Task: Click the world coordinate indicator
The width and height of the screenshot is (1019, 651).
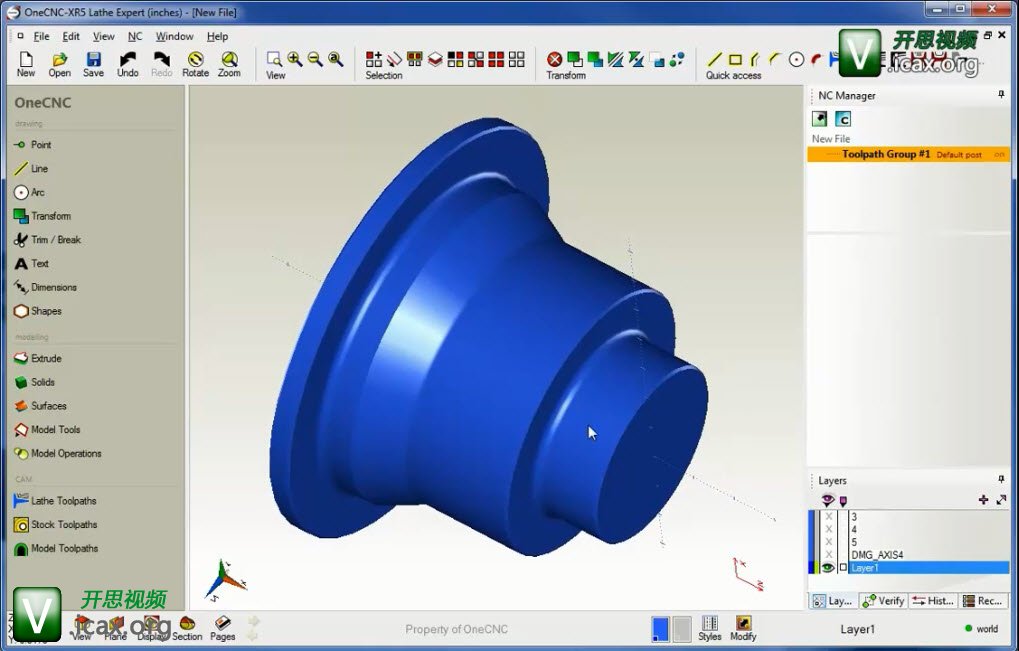Action: (x=981, y=628)
